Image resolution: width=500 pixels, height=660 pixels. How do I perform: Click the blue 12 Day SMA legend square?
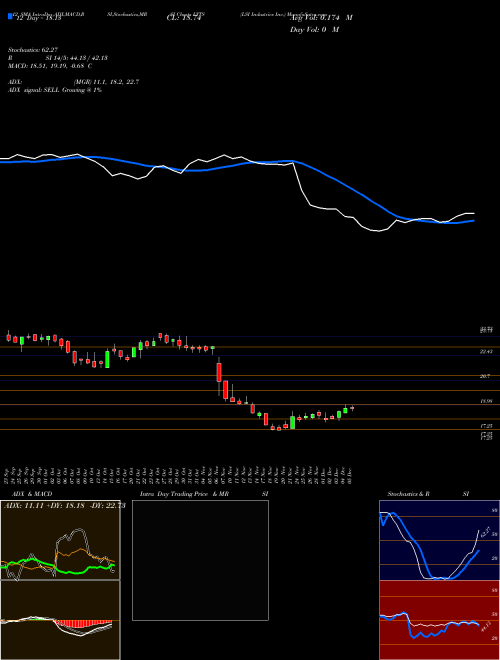(x=10, y=16)
